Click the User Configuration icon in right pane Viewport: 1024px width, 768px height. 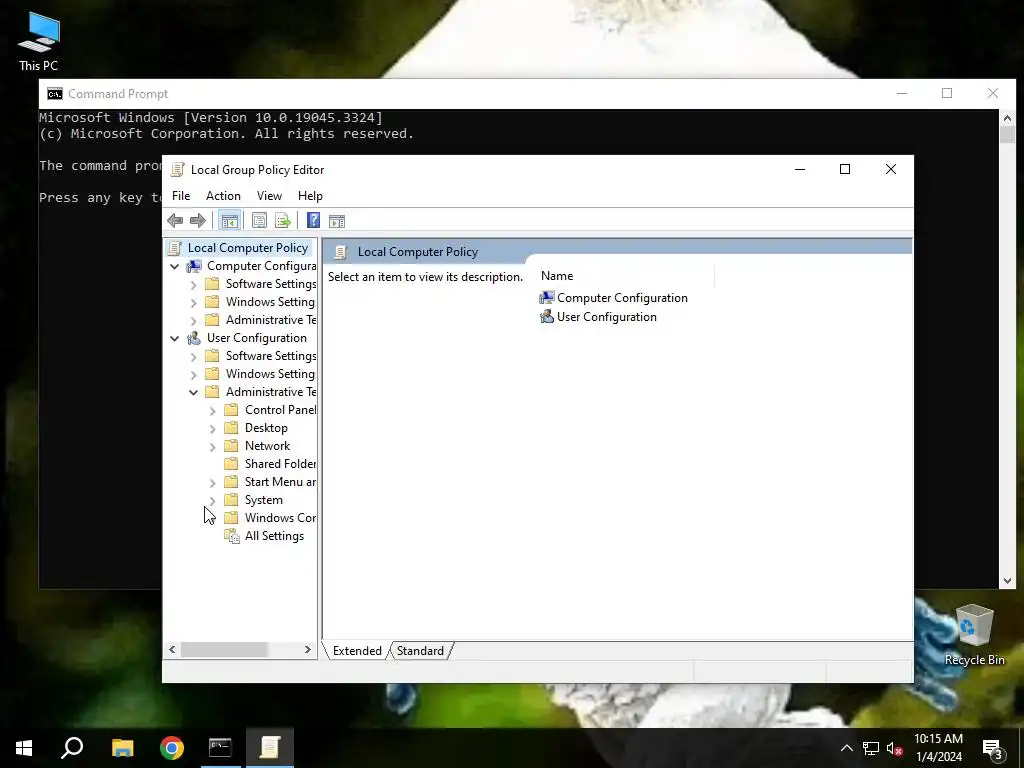coord(547,317)
